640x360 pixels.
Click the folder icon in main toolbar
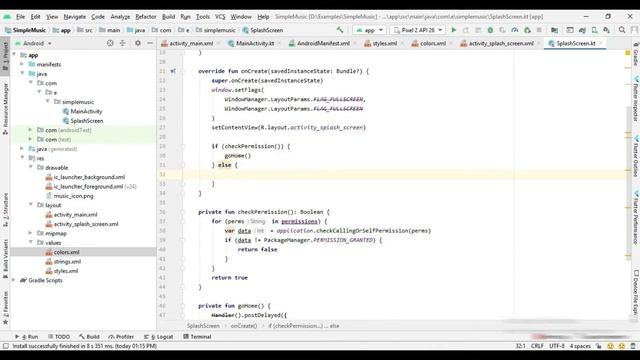pos(554,30)
